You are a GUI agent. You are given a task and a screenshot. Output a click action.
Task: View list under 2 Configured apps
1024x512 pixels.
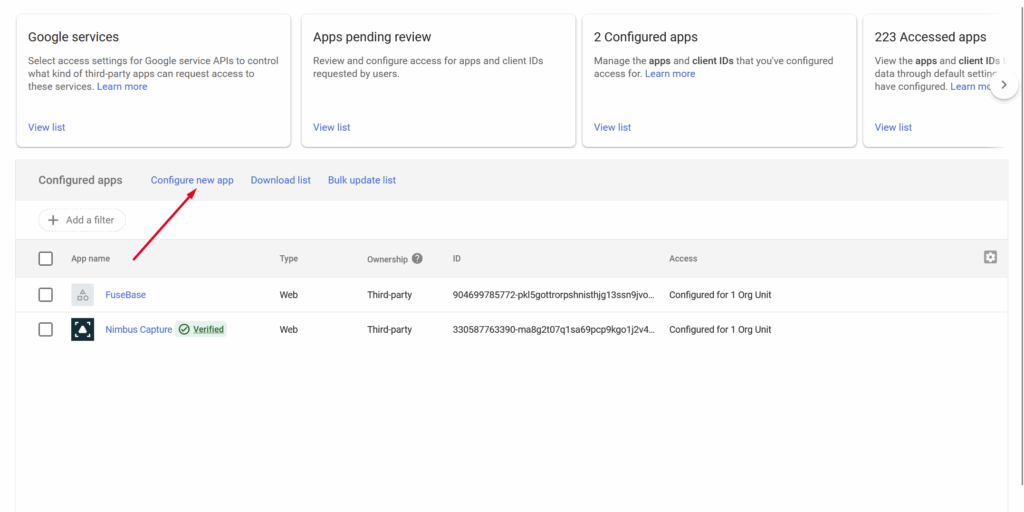[612, 127]
